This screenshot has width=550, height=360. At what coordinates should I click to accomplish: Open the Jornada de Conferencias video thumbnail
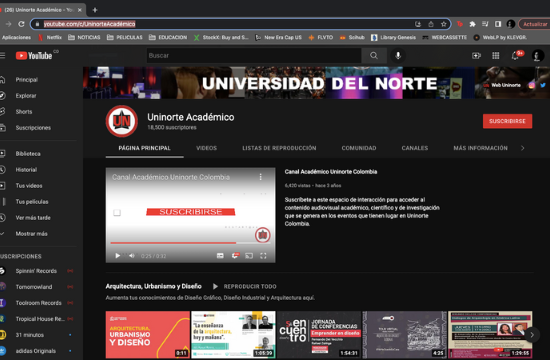[319, 334]
